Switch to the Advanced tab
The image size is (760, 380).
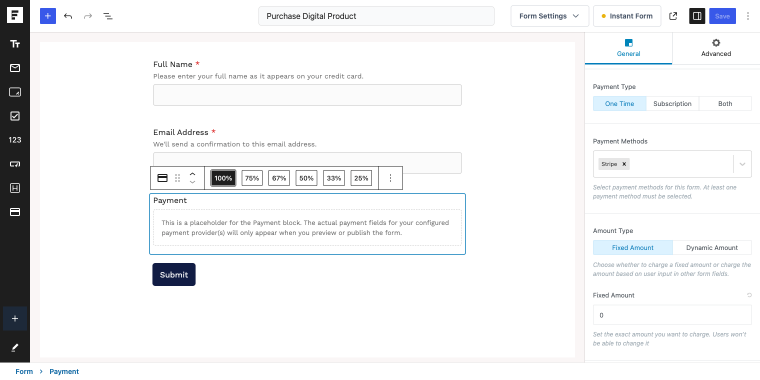[x=716, y=48]
